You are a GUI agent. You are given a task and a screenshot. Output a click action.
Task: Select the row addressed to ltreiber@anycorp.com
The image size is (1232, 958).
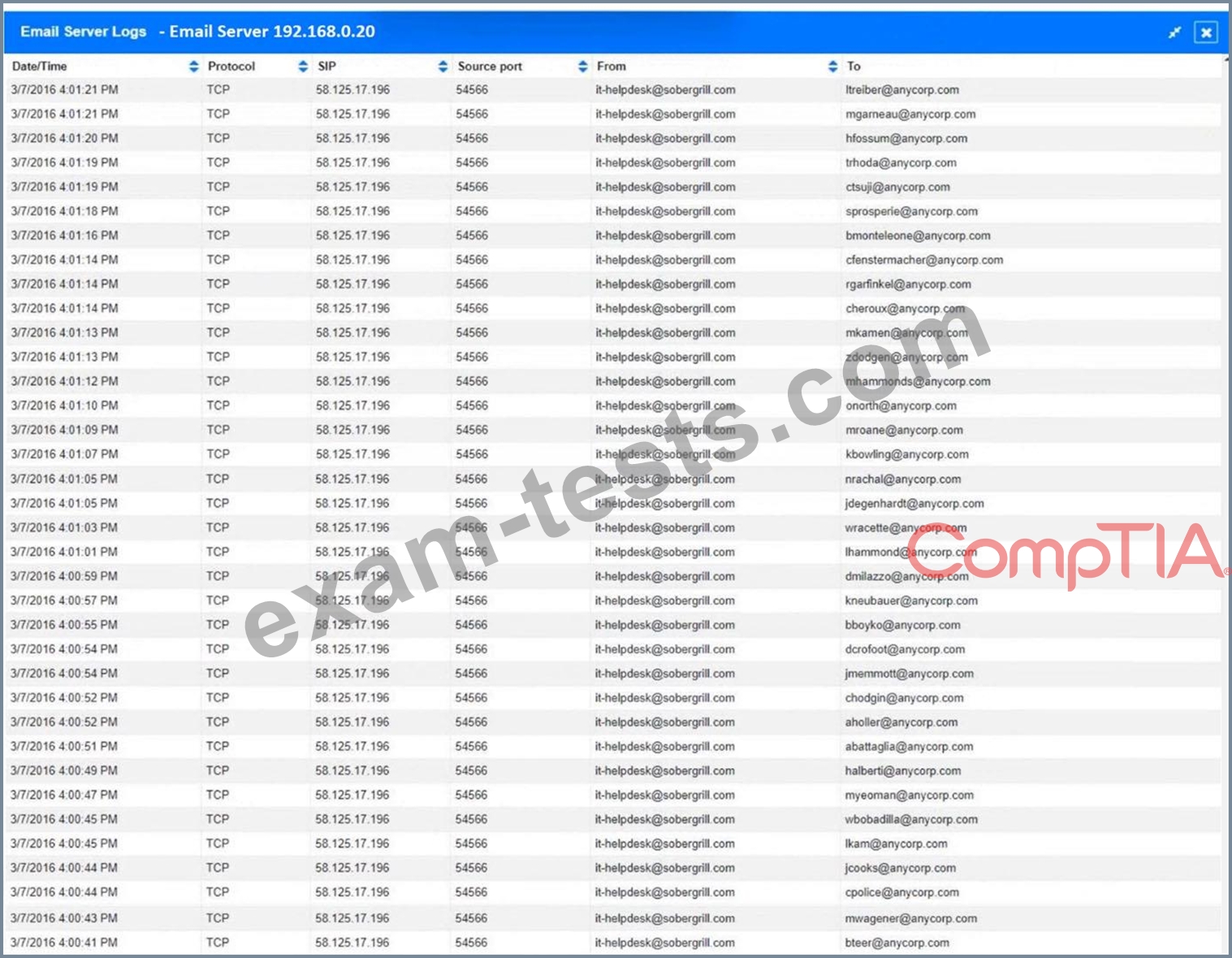tap(901, 90)
